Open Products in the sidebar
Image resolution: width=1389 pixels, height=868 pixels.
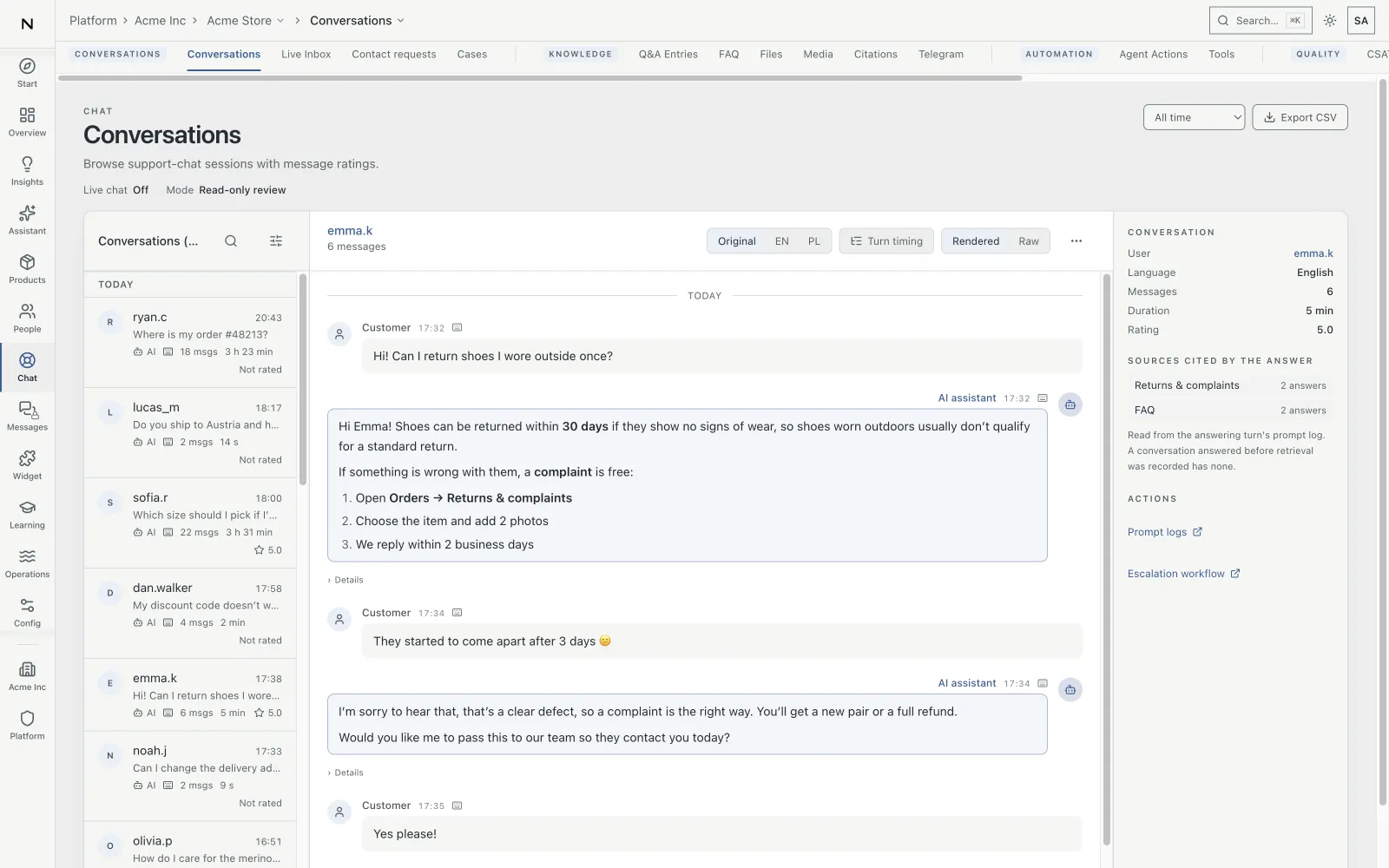coord(27,269)
